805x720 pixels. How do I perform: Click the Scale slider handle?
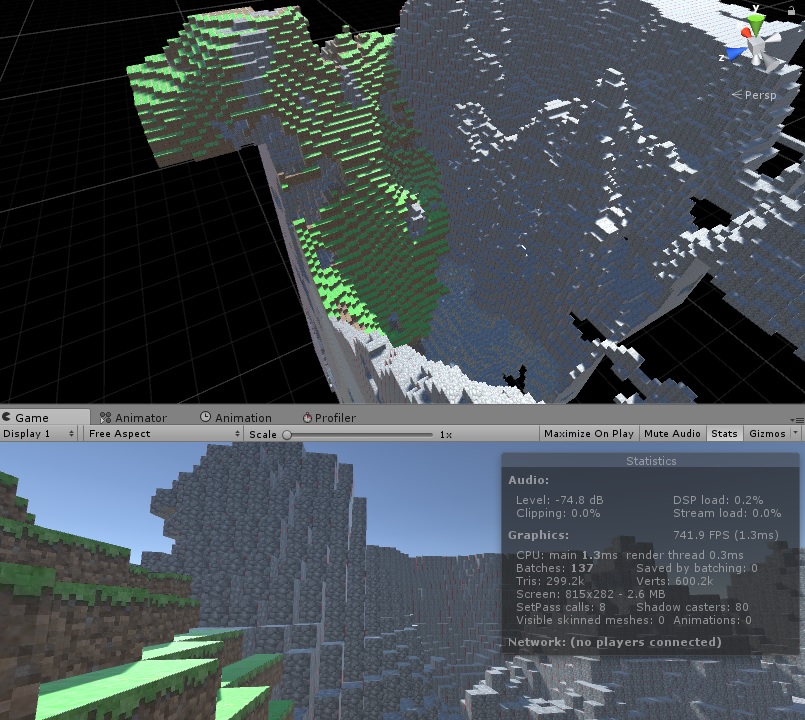(287, 435)
